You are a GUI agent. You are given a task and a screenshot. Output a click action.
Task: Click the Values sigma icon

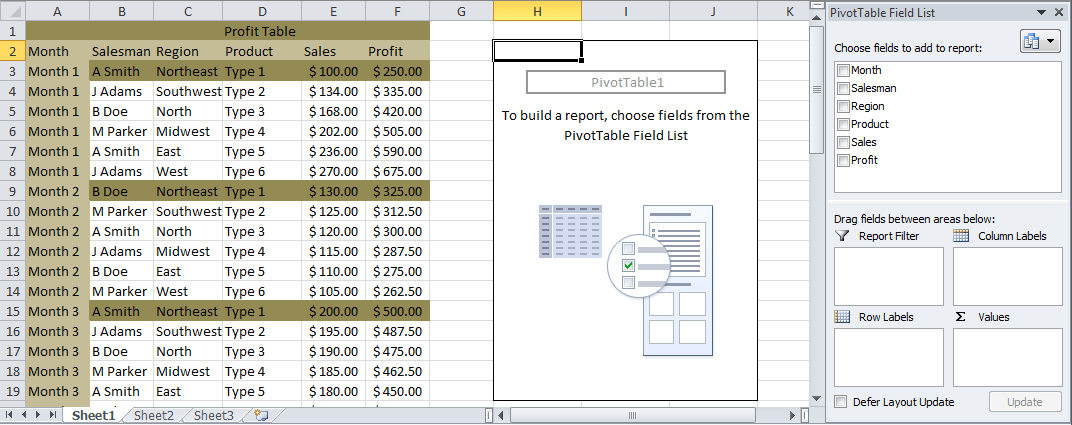coord(961,317)
